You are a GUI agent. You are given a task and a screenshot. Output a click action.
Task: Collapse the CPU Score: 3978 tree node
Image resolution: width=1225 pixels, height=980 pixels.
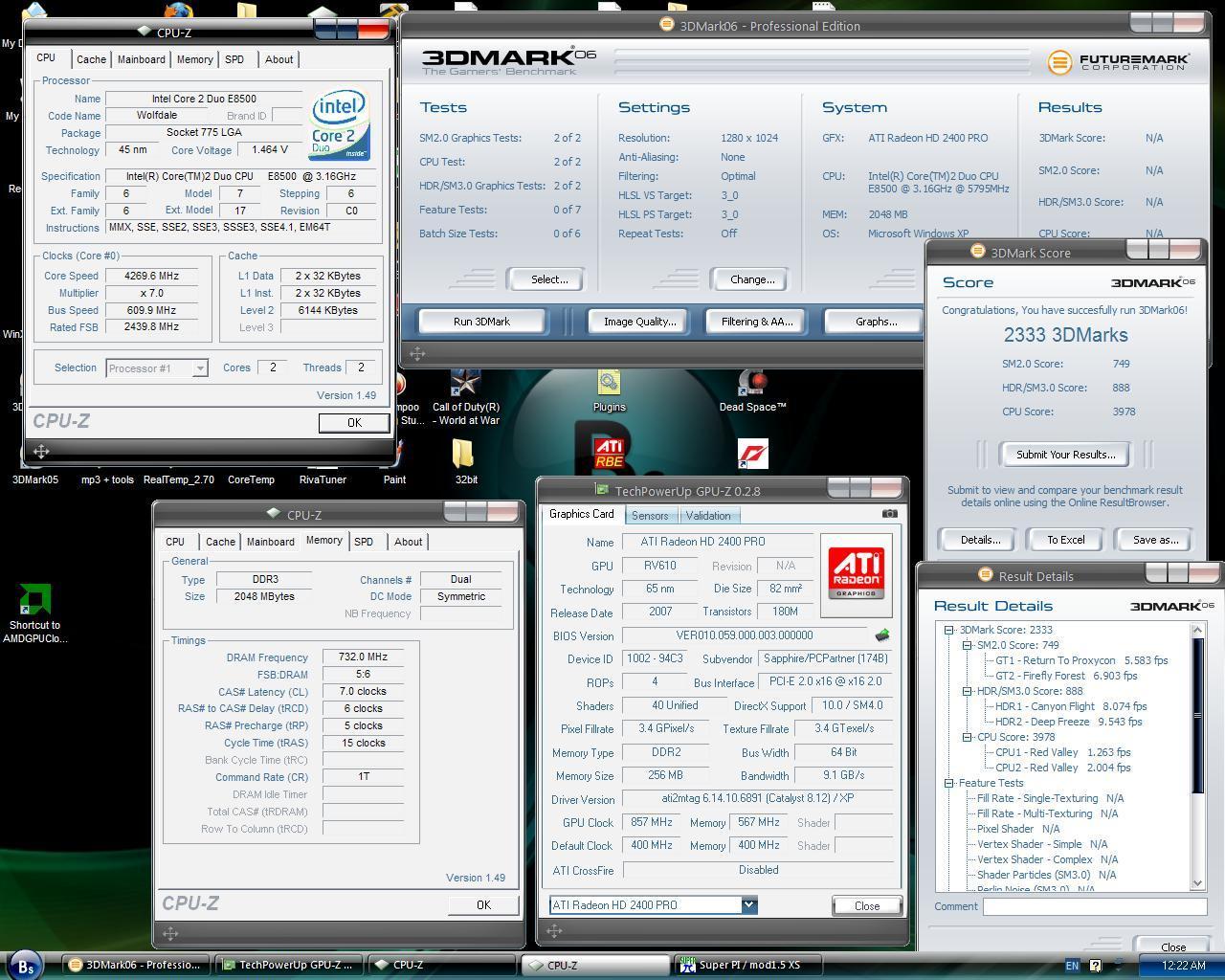[x=968, y=737]
